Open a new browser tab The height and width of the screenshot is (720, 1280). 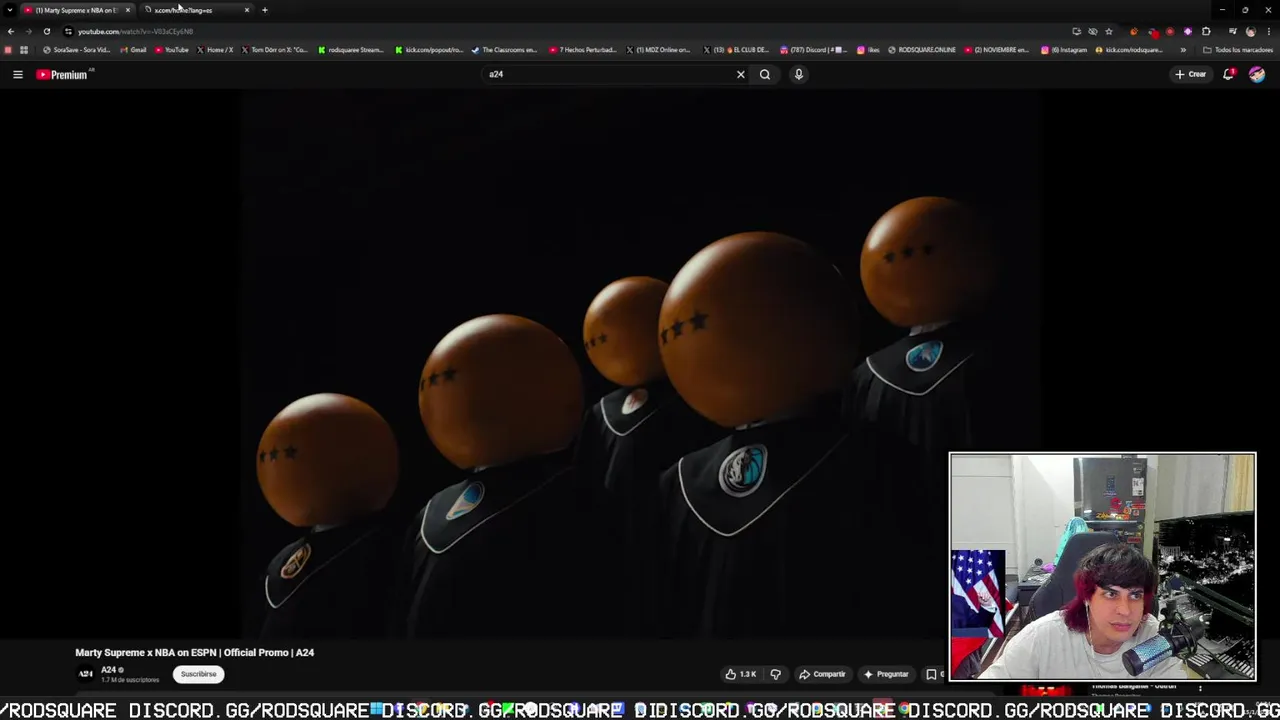[265, 10]
